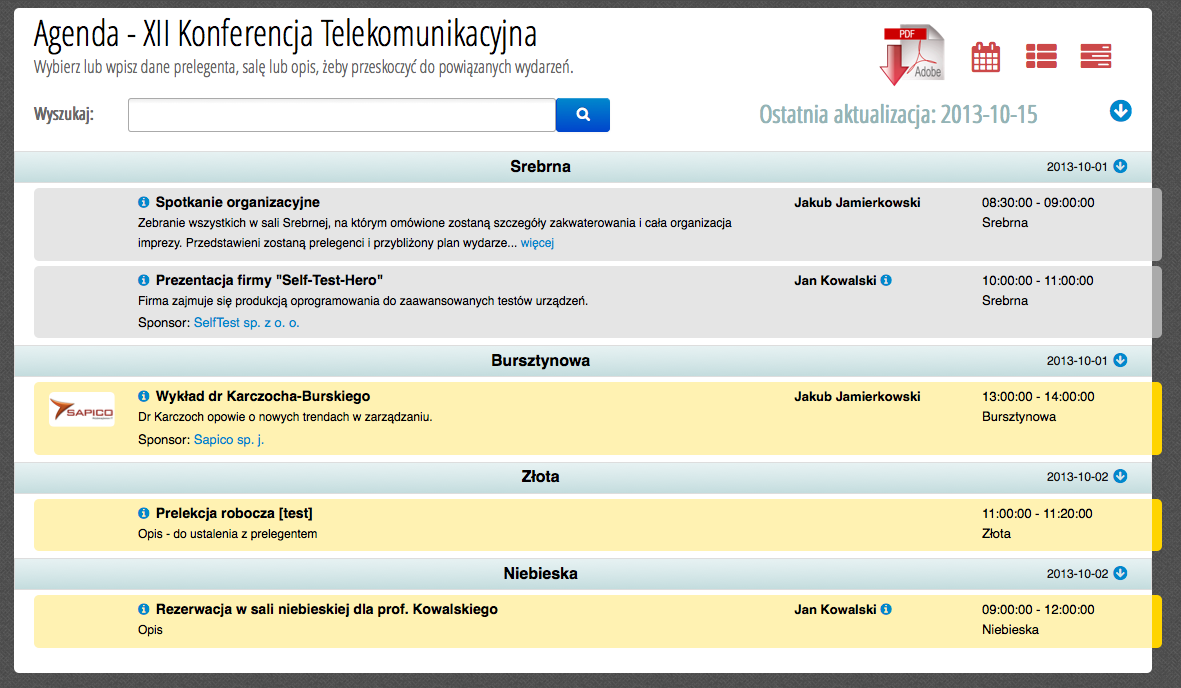Collapse the Srebrna section arrow
Viewport: 1181px width, 688px height.
[1121, 167]
